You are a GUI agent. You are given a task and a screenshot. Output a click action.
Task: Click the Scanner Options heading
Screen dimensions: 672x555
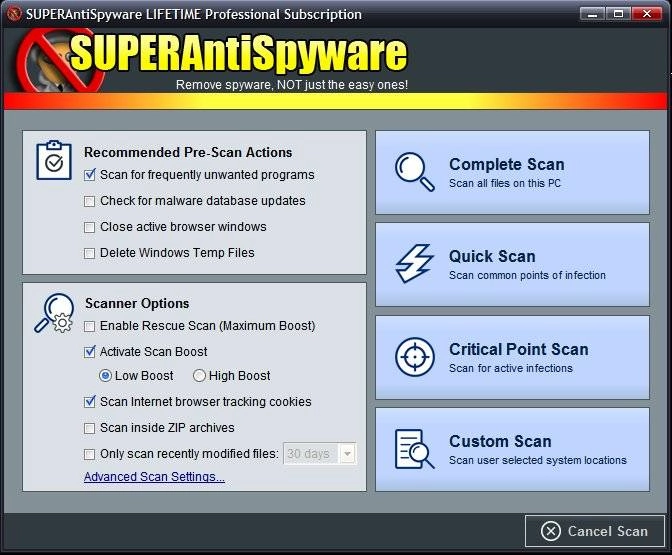tap(137, 303)
